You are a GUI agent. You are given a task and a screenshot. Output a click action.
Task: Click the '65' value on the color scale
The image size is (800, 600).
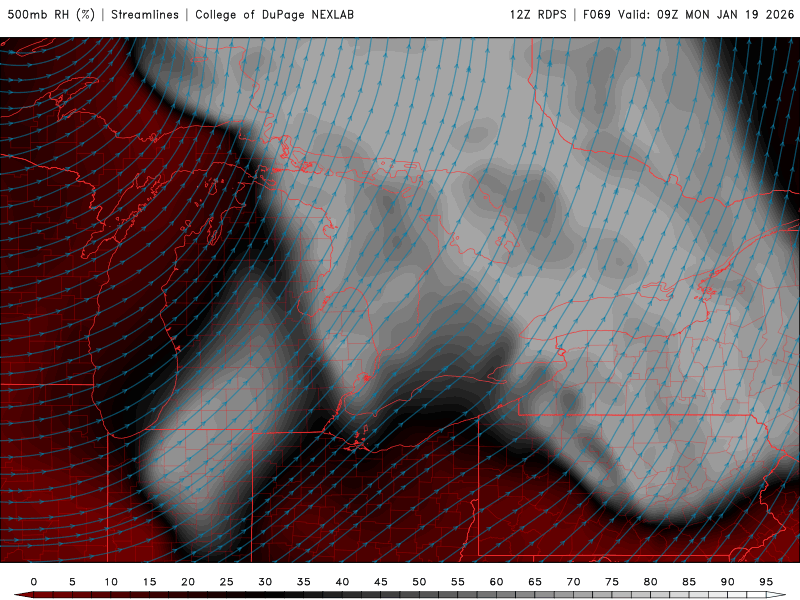point(535,582)
